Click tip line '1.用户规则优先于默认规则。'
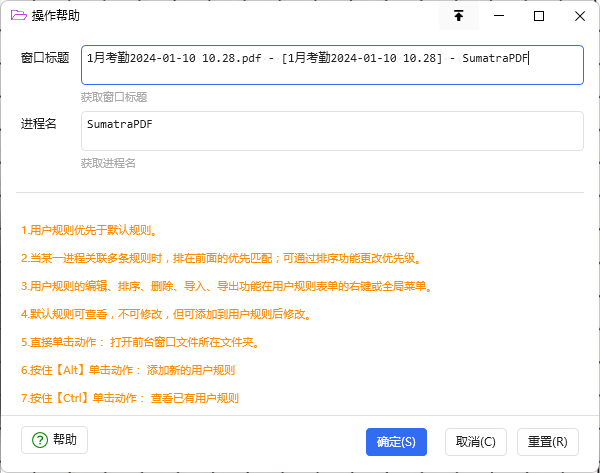This screenshot has height=473, width=600. [x=89, y=230]
